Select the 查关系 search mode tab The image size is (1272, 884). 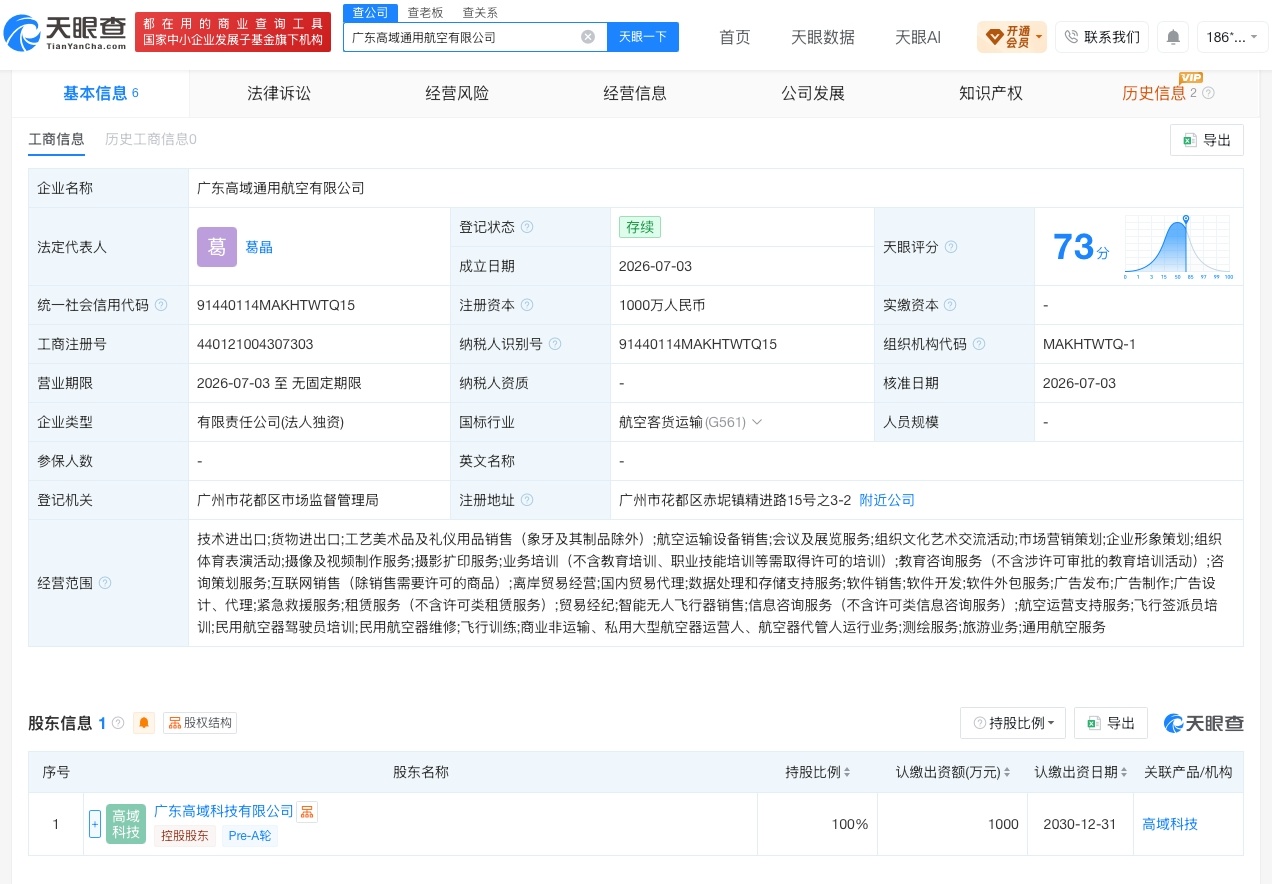(x=480, y=12)
